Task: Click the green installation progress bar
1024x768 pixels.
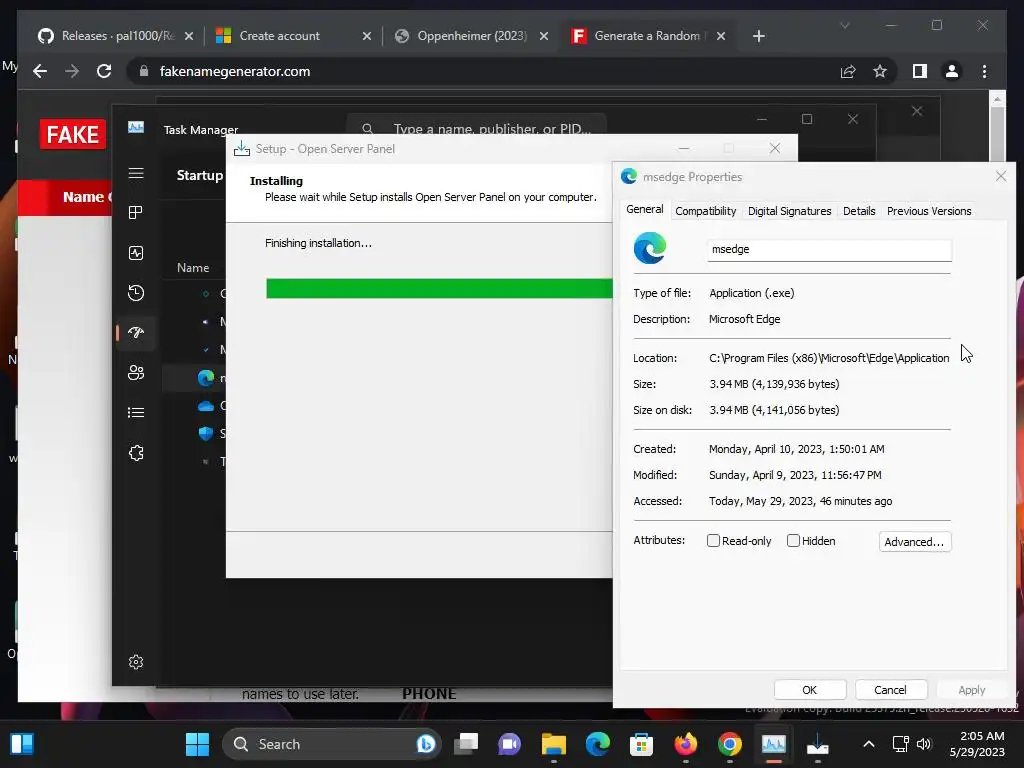Action: point(439,289)
